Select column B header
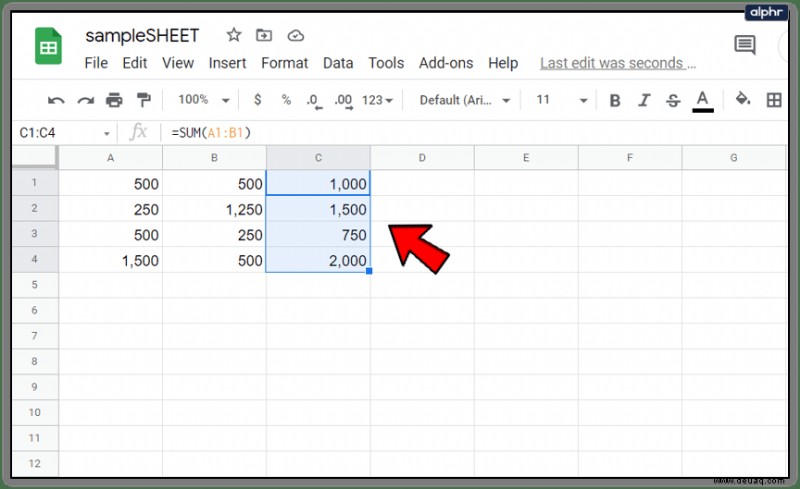800x489 pixels. [214, 158]
